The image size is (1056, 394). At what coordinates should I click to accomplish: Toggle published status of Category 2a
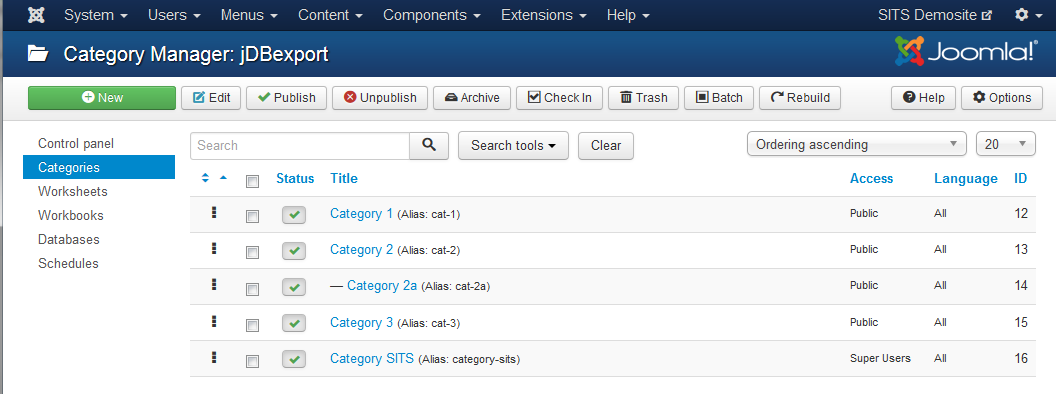(294, 288)
